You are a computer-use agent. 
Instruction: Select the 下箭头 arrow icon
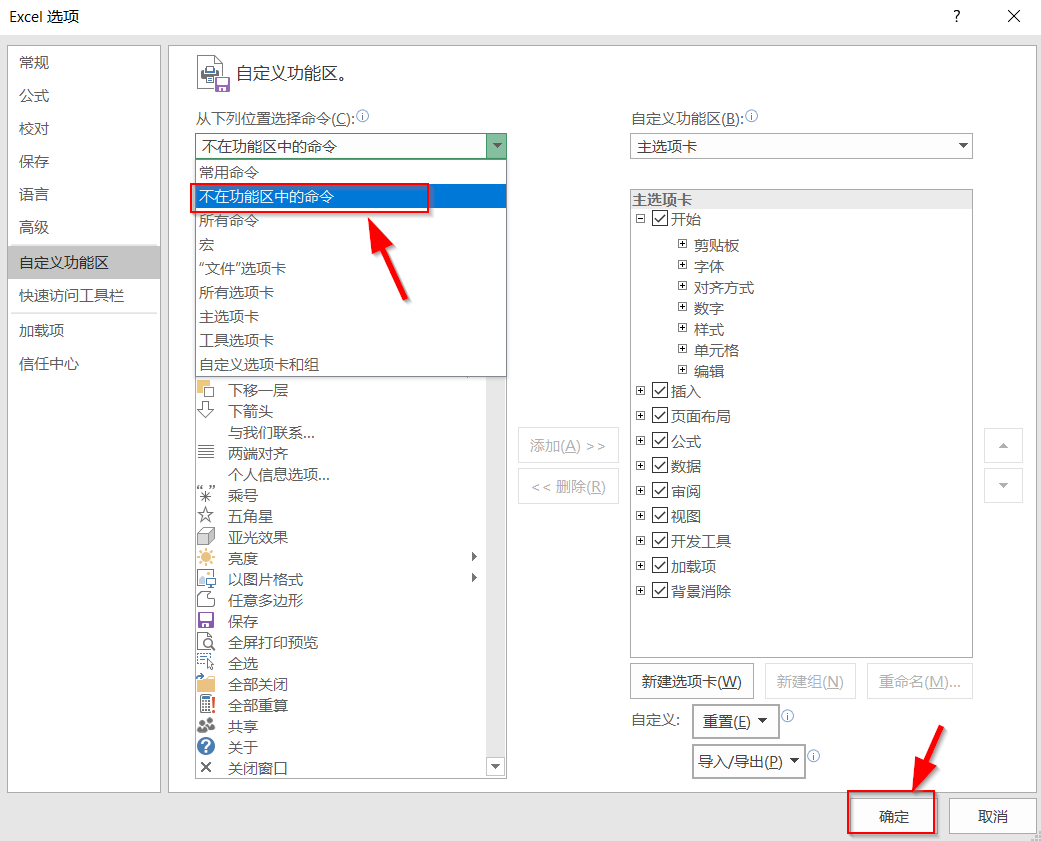(x=206, y=410)
